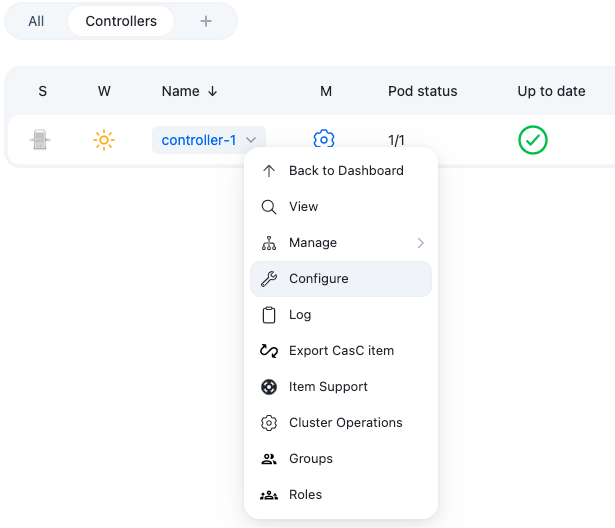The height and width of the screenshot is (528, 615).
Task: Open Log menu entry
Action: 341,315
